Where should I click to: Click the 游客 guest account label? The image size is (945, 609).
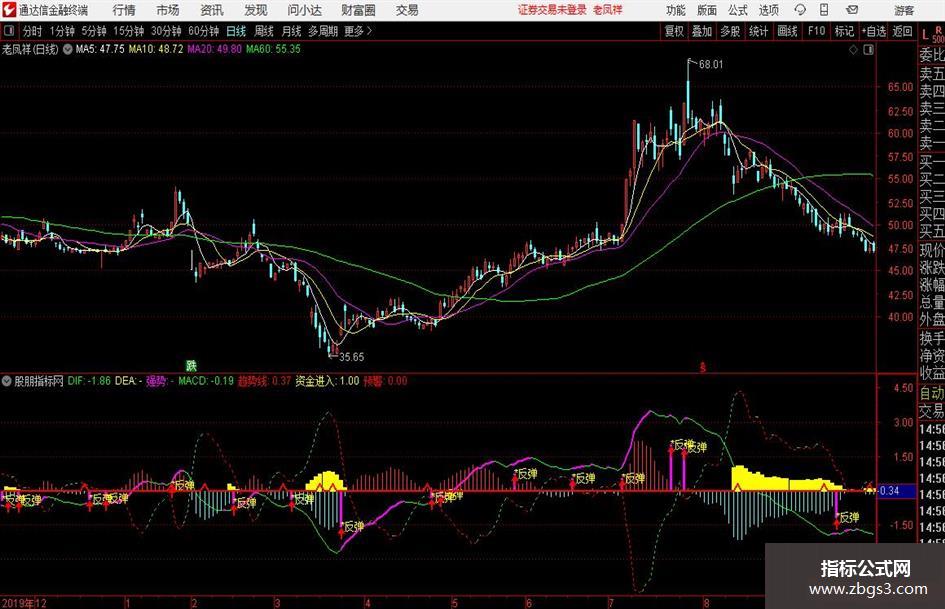click(903, 10)
